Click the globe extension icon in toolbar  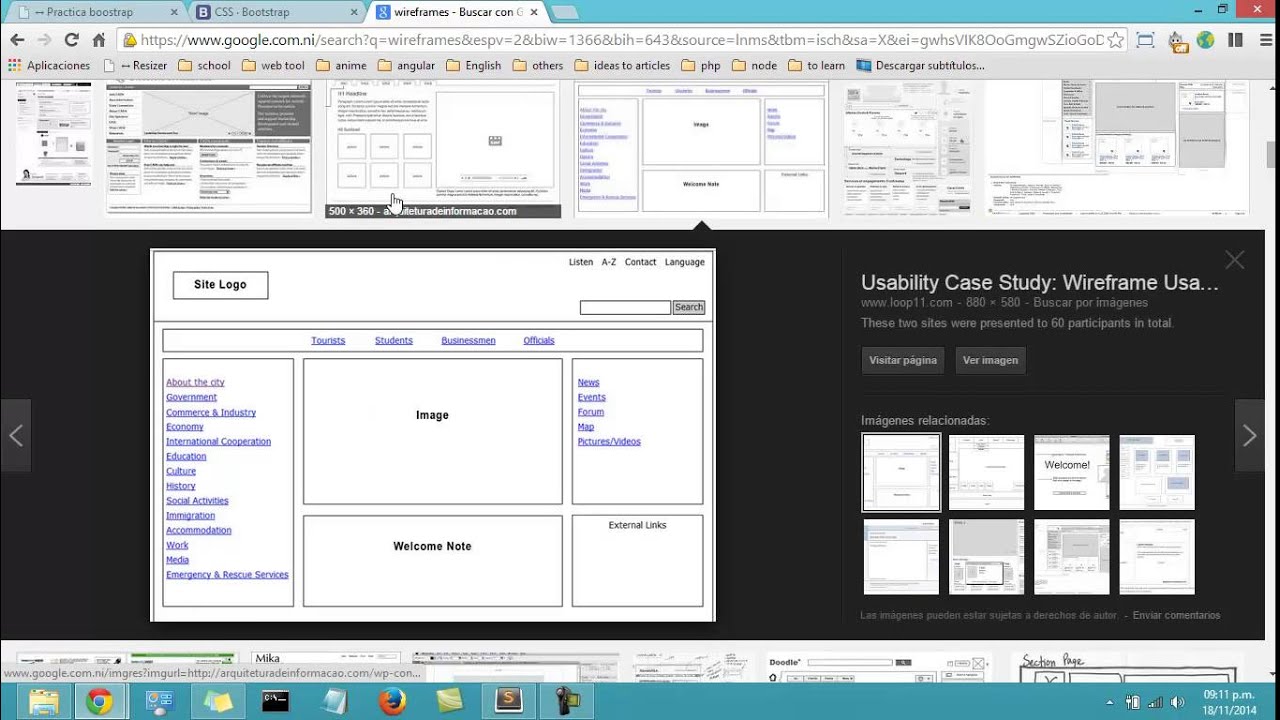pyautogui.click(x=1205, y=40)
